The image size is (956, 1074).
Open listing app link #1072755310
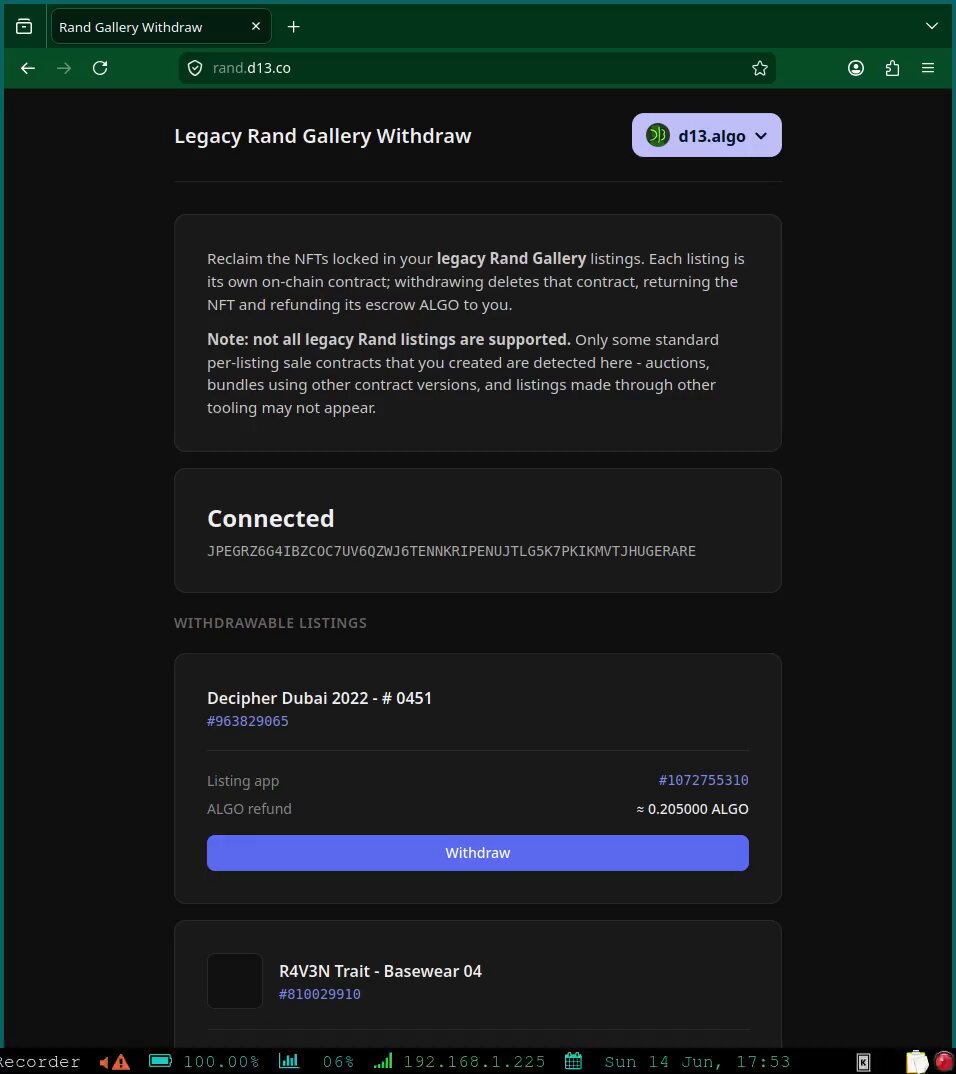703,780
